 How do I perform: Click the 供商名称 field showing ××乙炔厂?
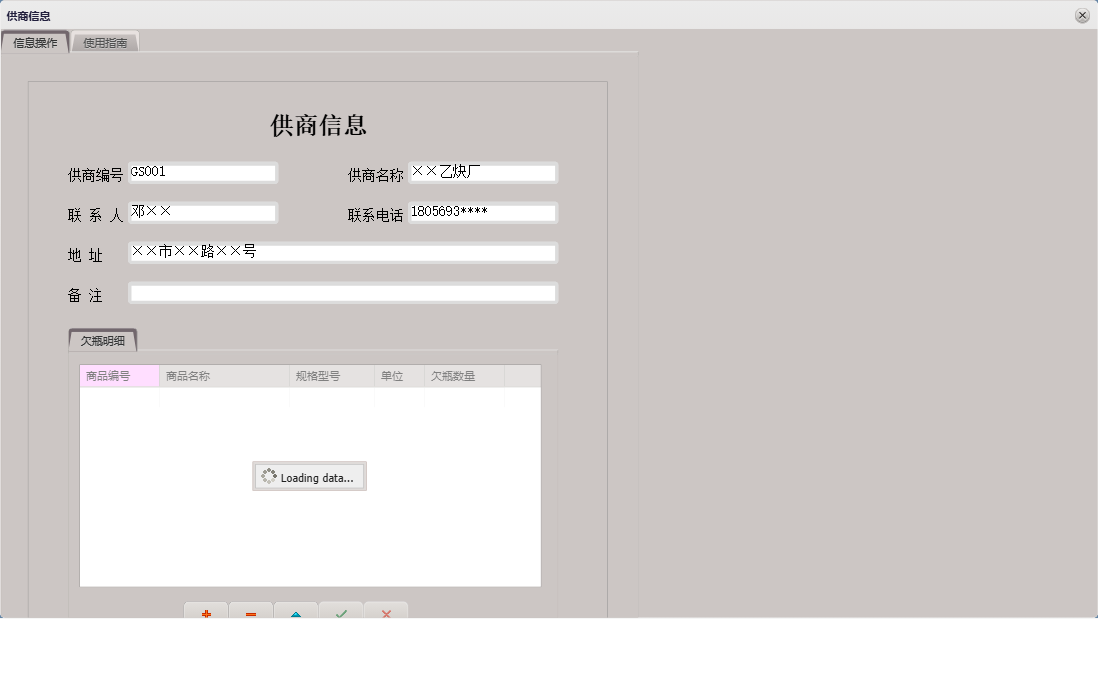click(x=483, y=172)
